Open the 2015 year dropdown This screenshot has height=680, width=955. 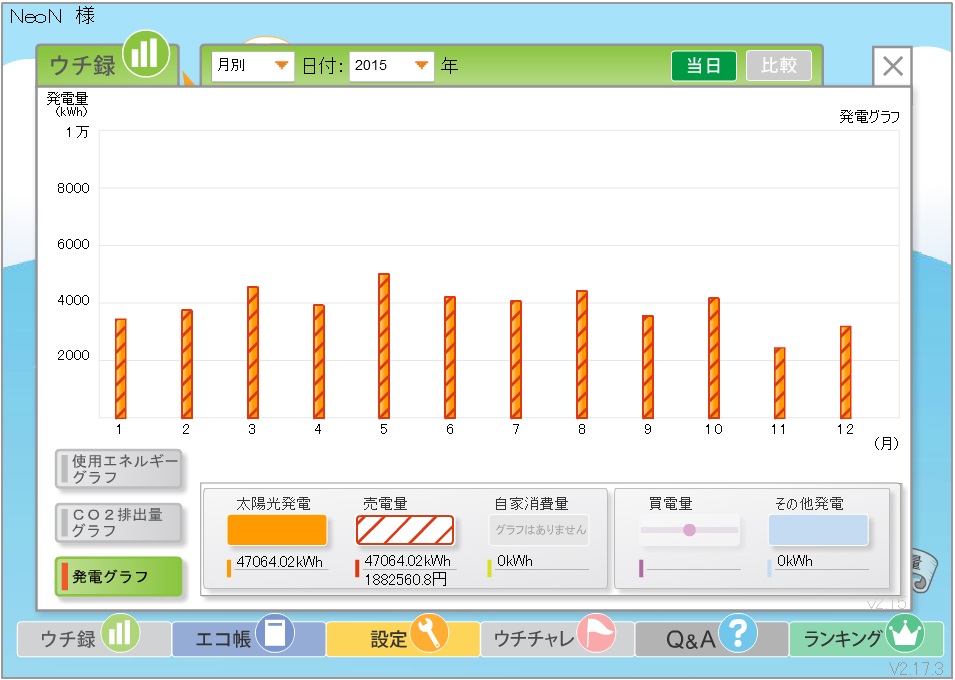pyautogui.click(x=392, y=65)
